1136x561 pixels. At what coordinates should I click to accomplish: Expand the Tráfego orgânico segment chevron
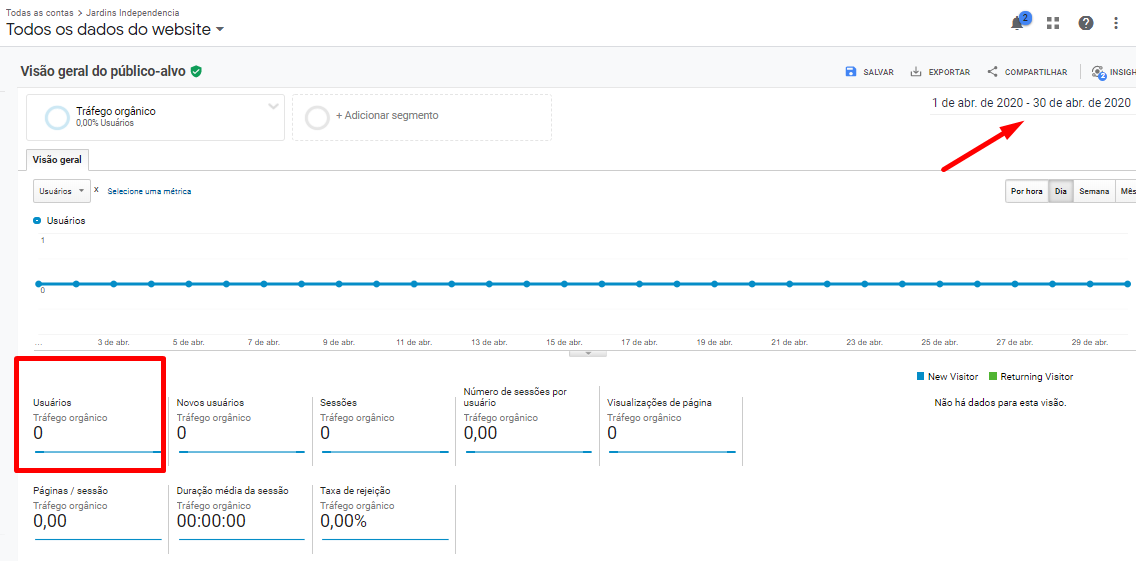[x=273, y=106]
